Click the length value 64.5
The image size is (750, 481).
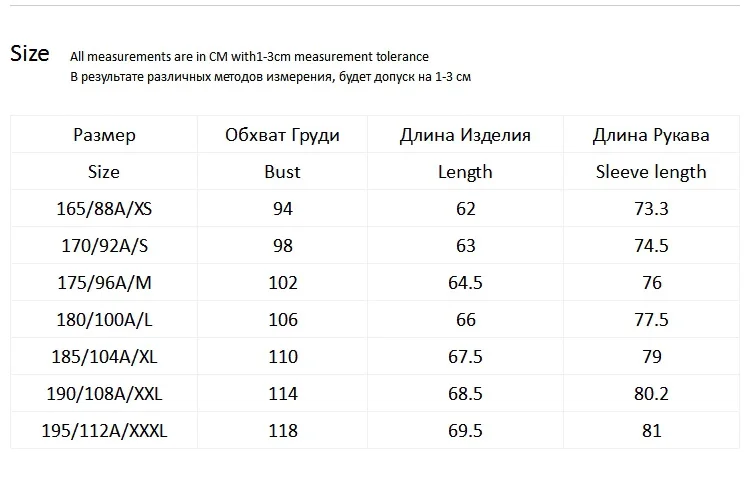click(465, 283)
